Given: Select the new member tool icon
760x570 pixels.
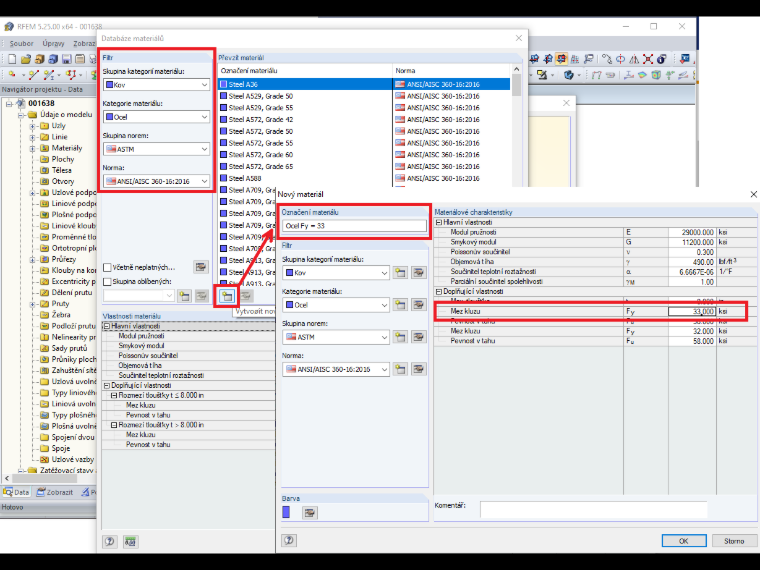Looking at the screenshot, I should 49,75.
